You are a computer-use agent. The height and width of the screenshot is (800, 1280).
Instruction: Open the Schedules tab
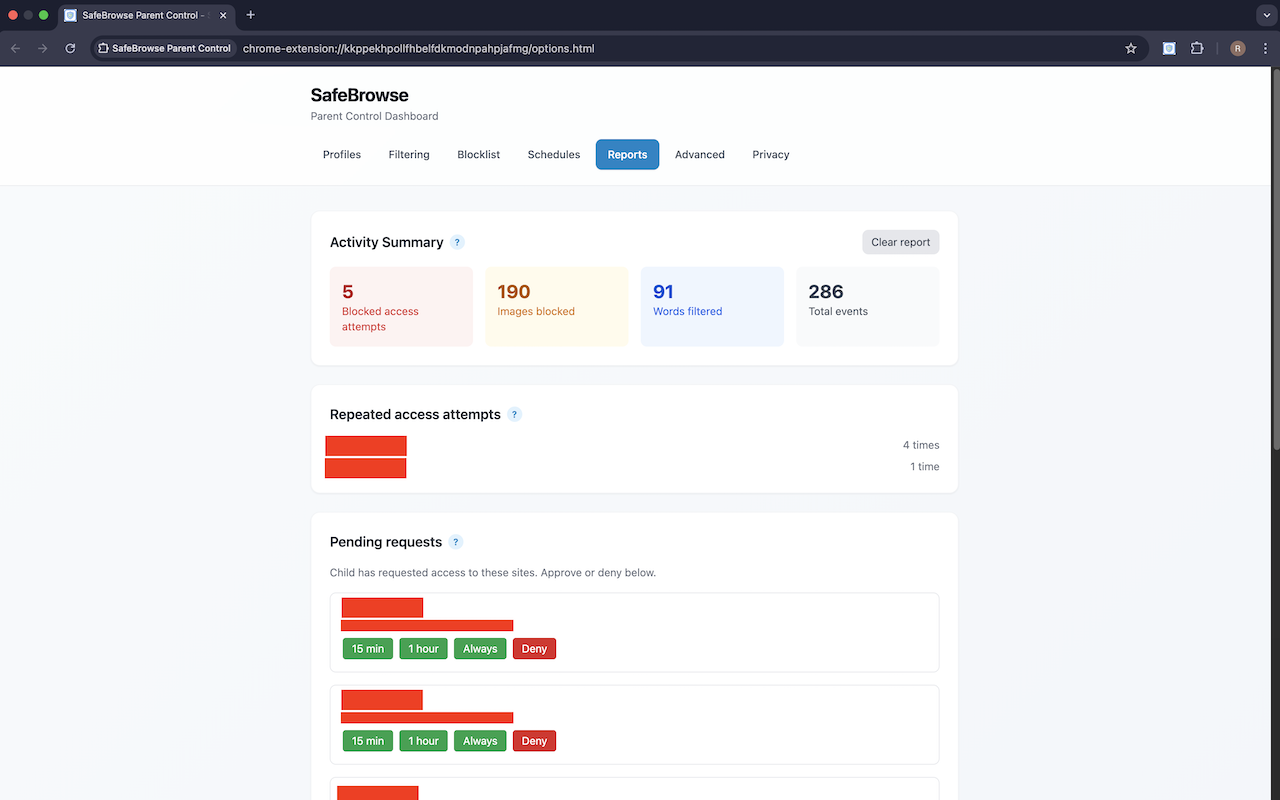click(x=554, y=155)
